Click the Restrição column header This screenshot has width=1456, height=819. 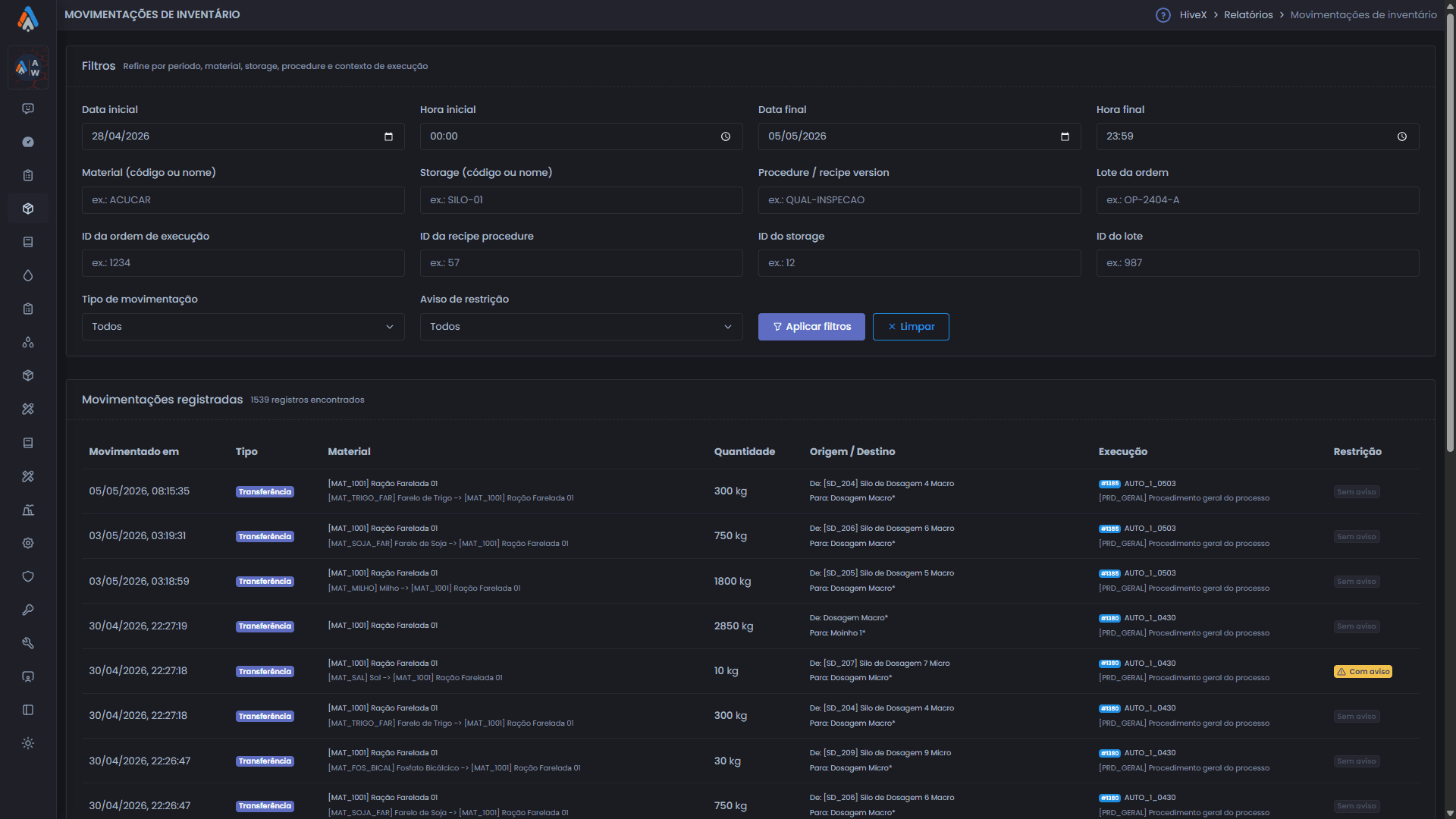(x=1357, y=452)
